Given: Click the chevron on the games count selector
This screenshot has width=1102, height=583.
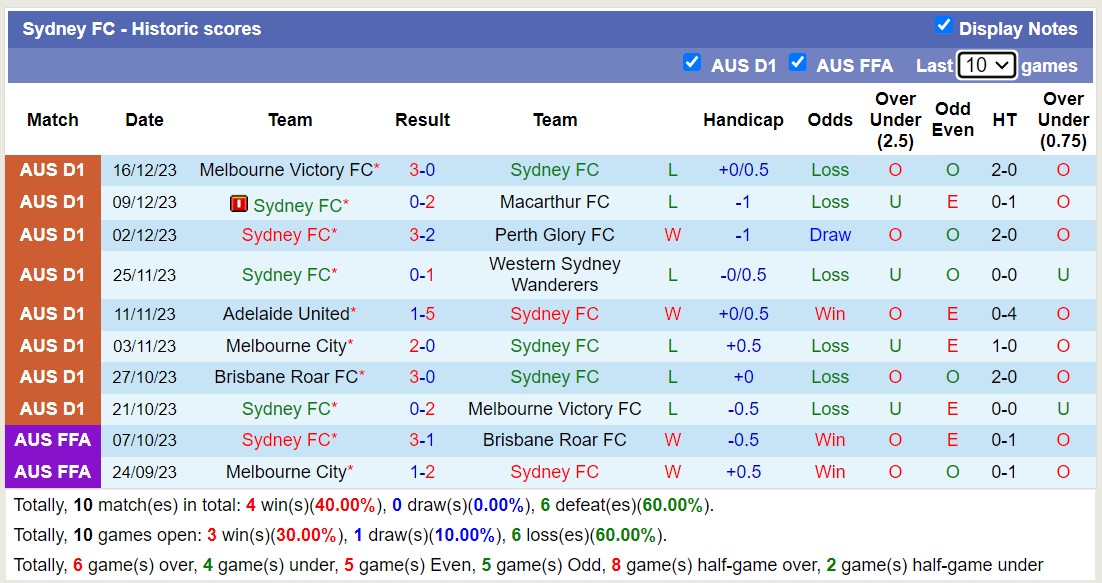Looking at the screenshot, I should pyautogui.click(x=1005, y=64).
